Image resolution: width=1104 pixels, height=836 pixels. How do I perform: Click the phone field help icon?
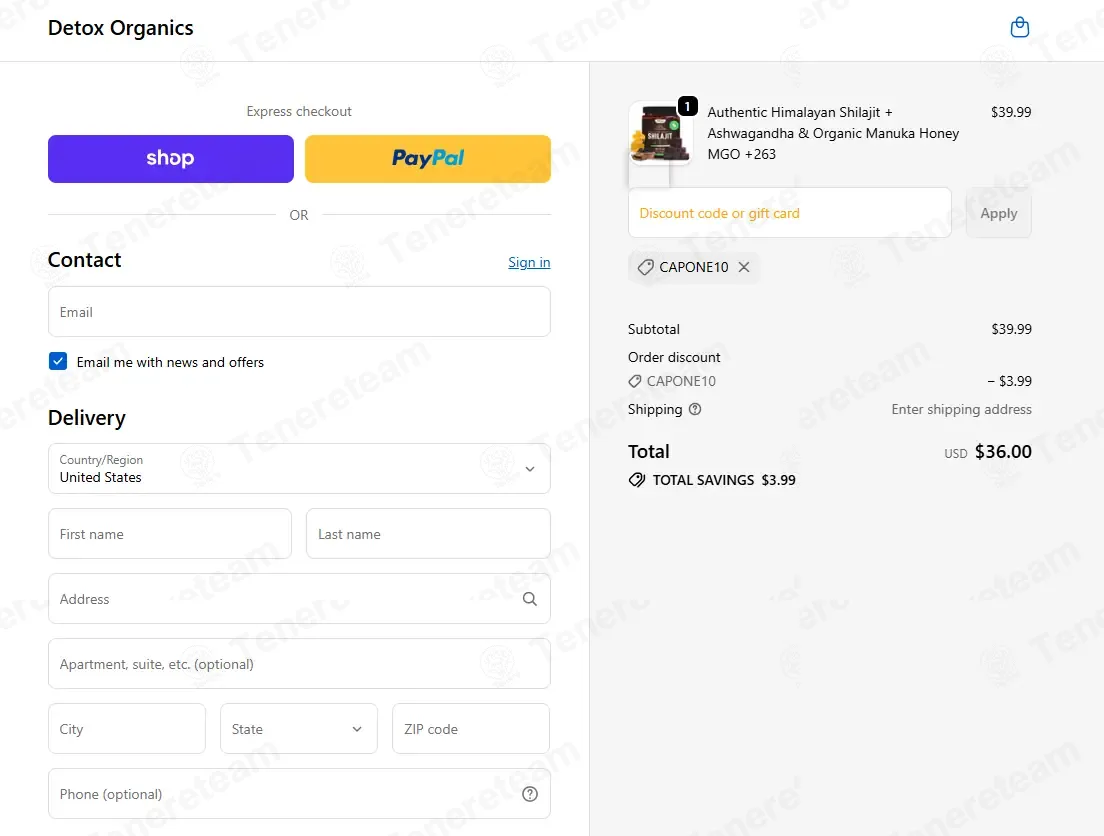[529, 794]
